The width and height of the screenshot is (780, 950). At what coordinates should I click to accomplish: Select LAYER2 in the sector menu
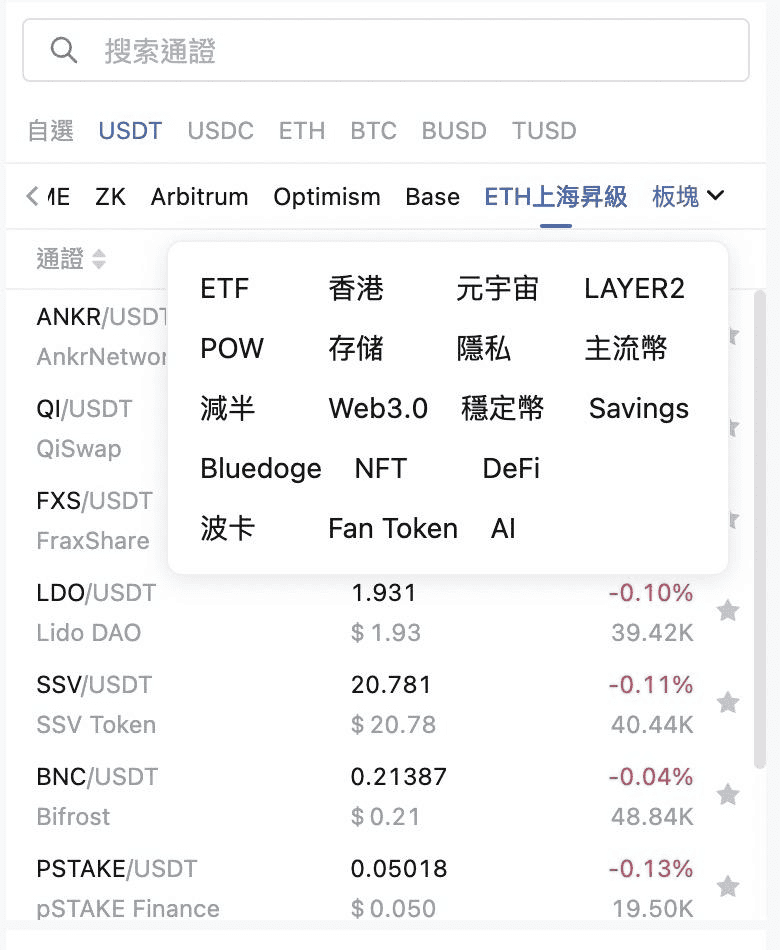[x=634, y=288]
